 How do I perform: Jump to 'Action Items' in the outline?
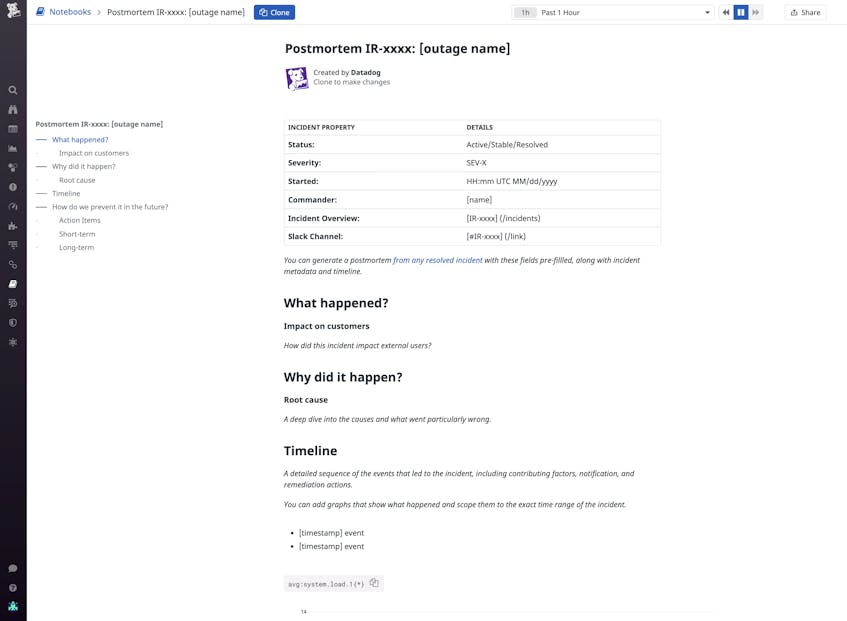(x=80, y=220)
